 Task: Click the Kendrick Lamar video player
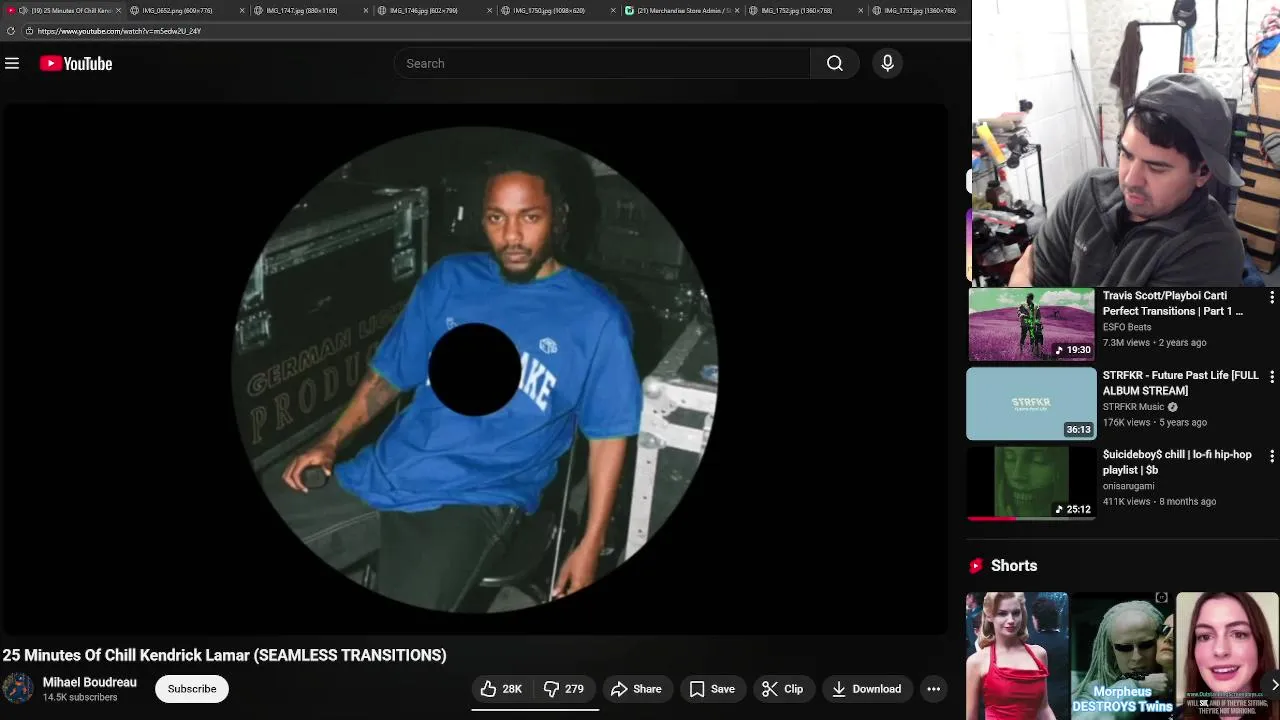pyautogui.click(x=474, y=369)
